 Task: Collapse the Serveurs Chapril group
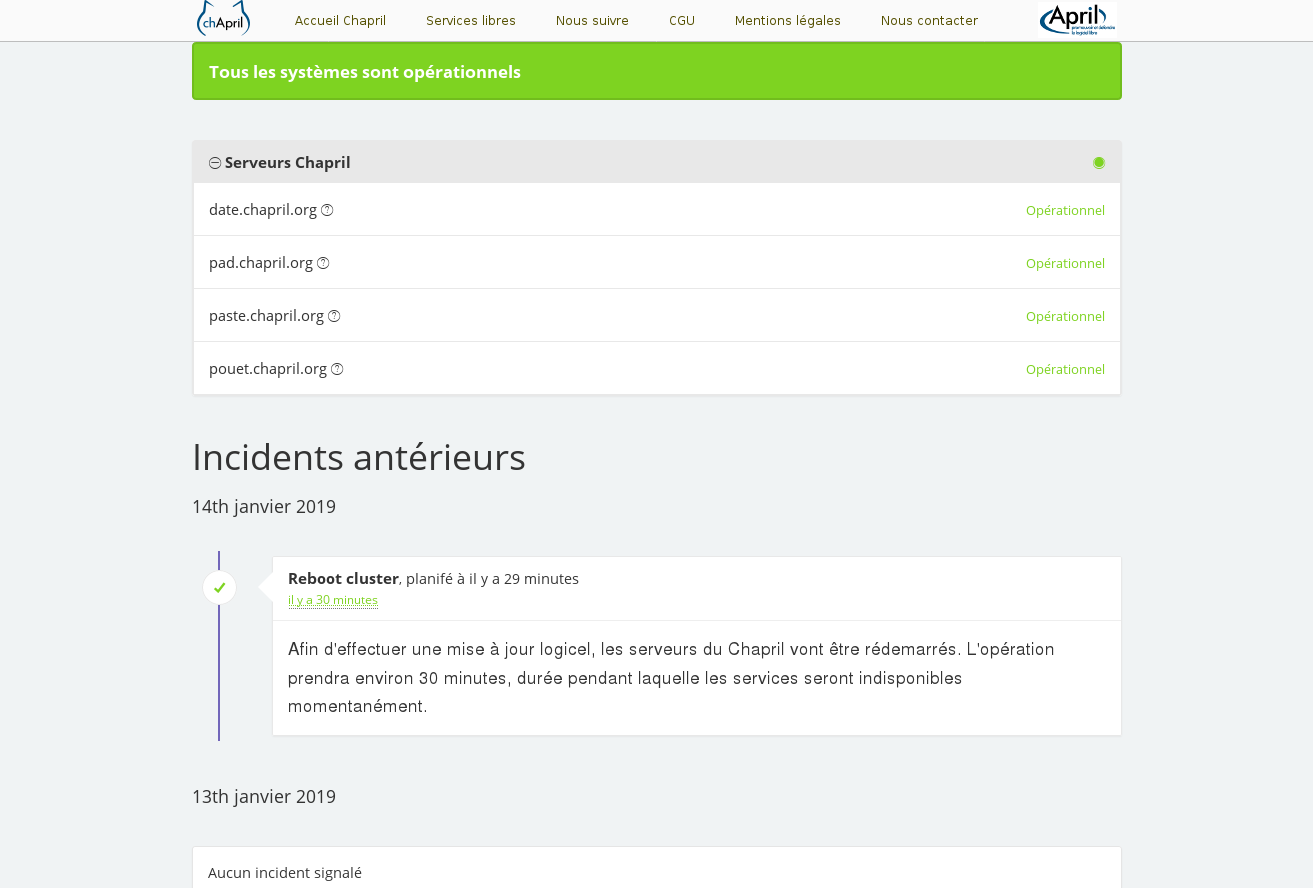coord(215,163)
